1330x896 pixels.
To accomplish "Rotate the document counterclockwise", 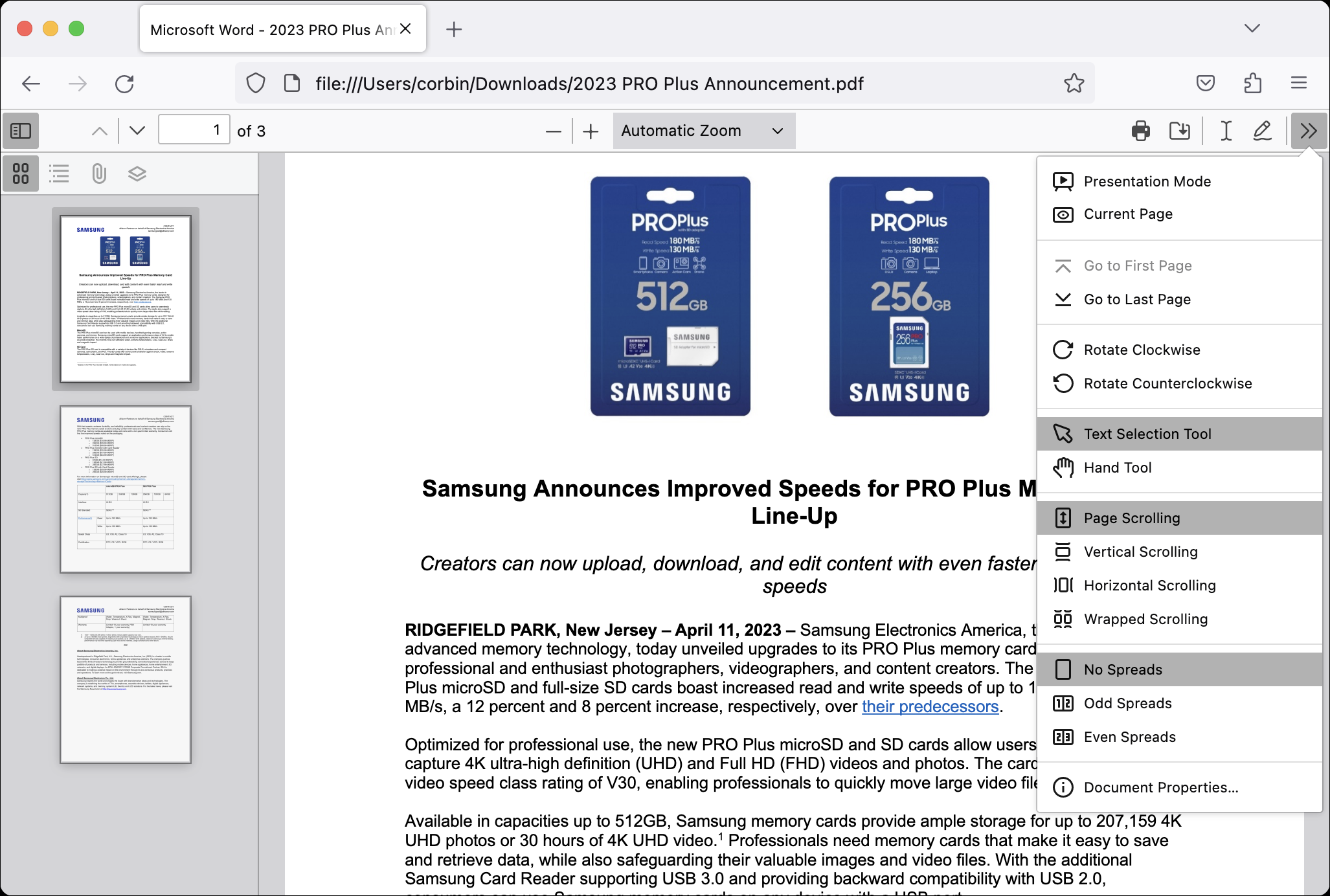I will [x=1179, y=383].
